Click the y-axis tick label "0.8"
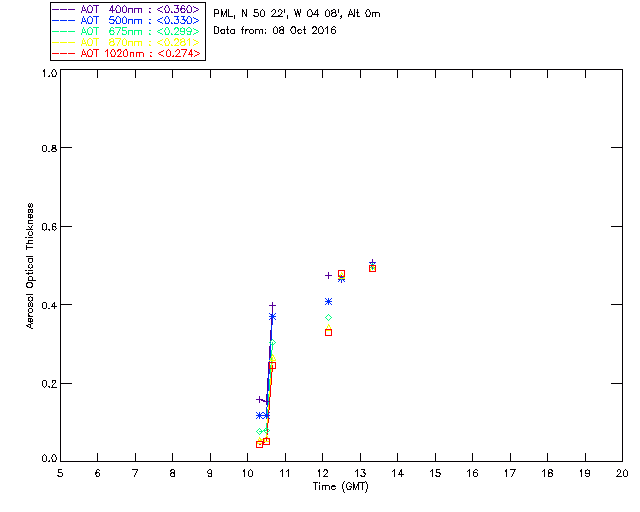 point(49,148)
